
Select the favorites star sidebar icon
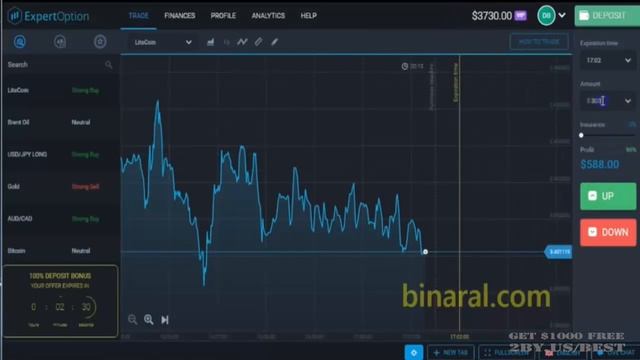(x=100, y=42)
